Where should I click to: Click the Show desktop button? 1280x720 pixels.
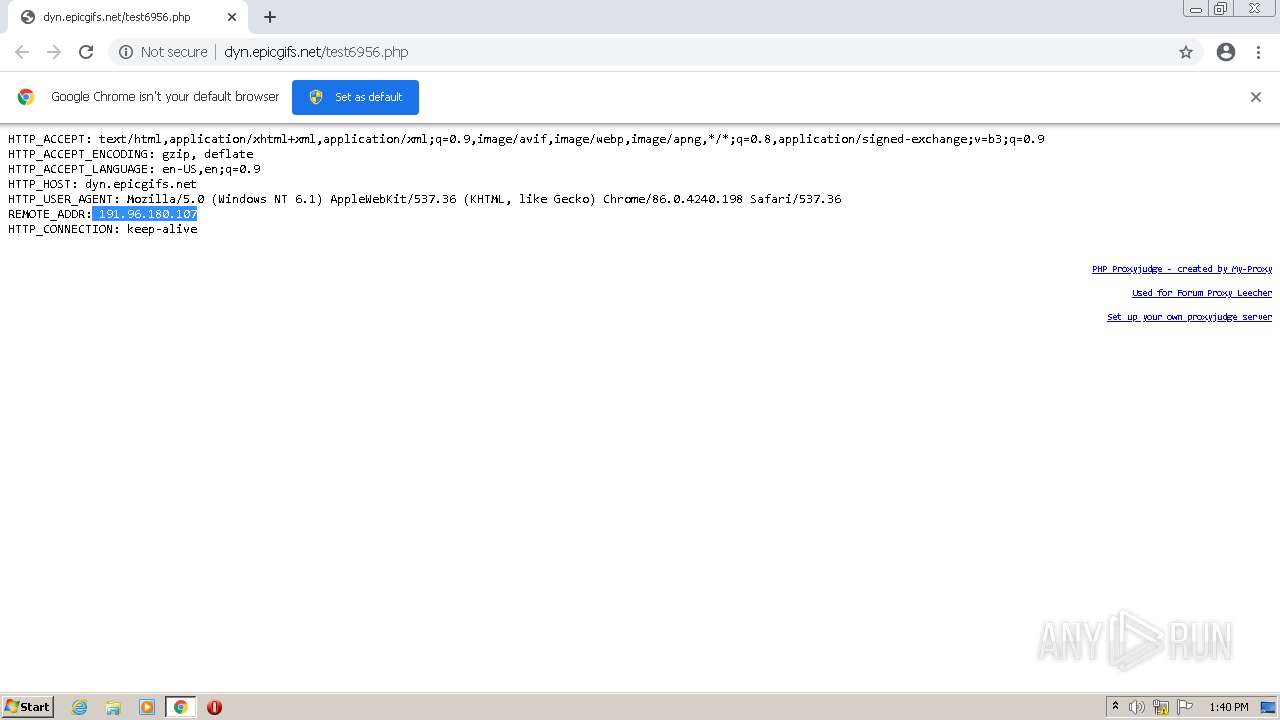tap(1269, 707)
